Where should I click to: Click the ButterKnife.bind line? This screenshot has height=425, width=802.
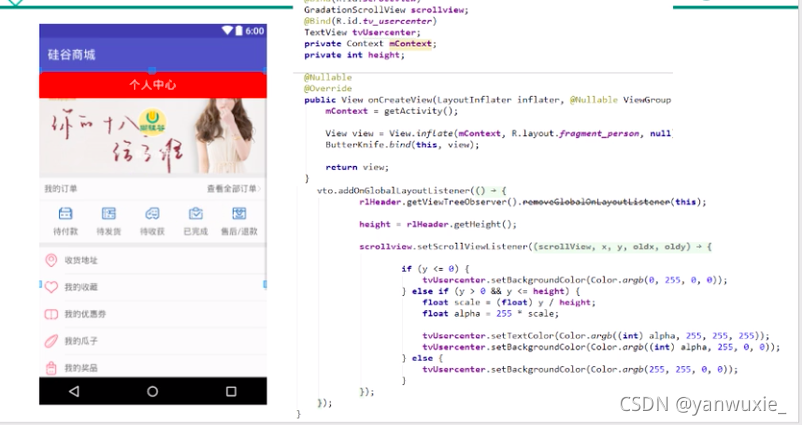[402, 145]
